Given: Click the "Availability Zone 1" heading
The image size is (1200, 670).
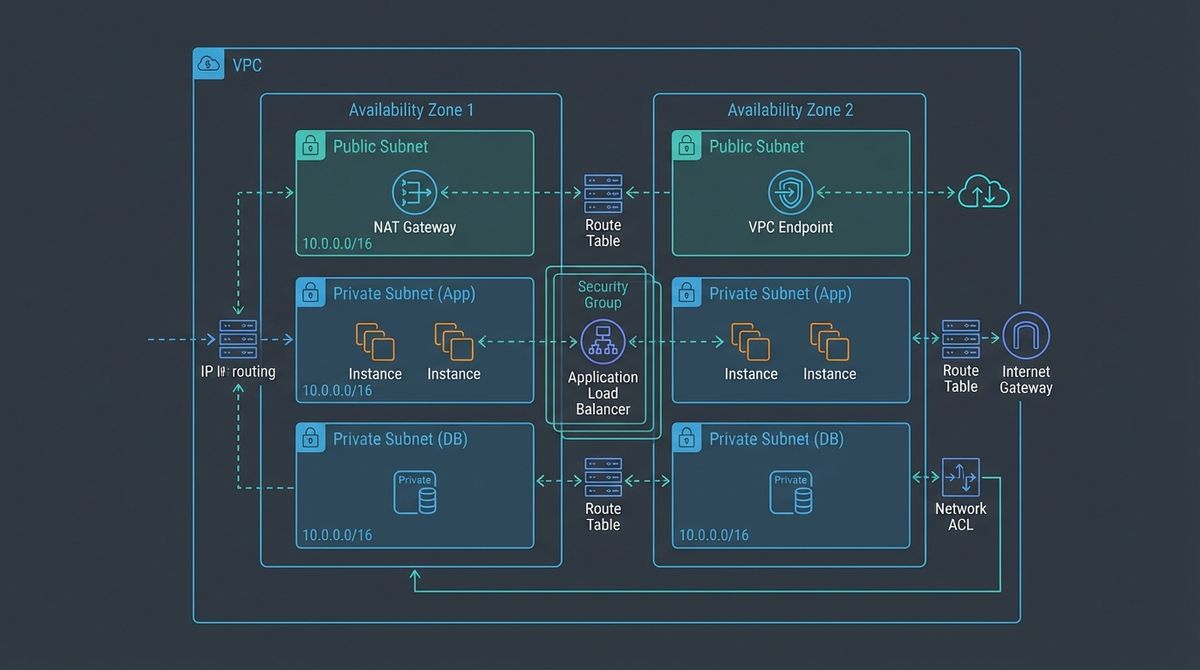Looking at the screenshot, I should (x=411, y=110).
